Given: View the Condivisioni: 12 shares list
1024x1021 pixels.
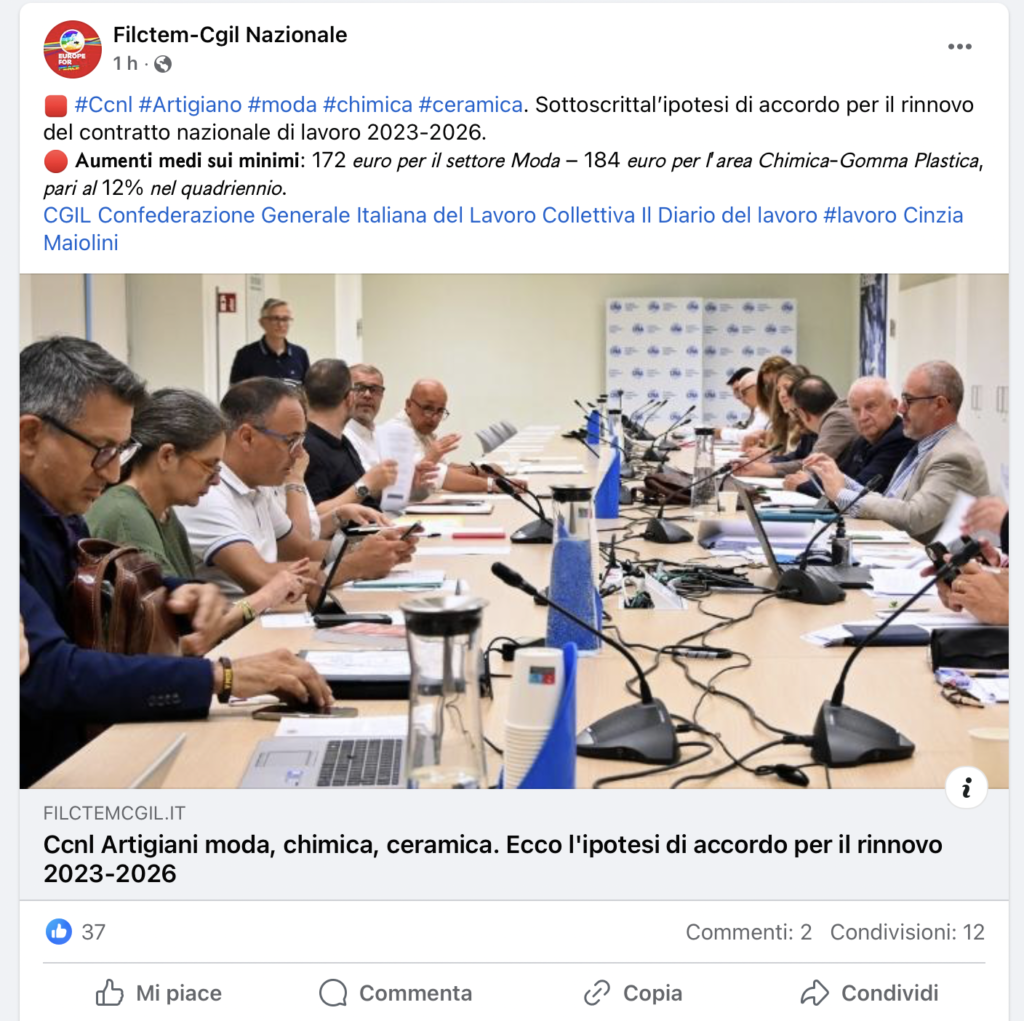Looking at the screenshot, I should [x=907, y=932].
